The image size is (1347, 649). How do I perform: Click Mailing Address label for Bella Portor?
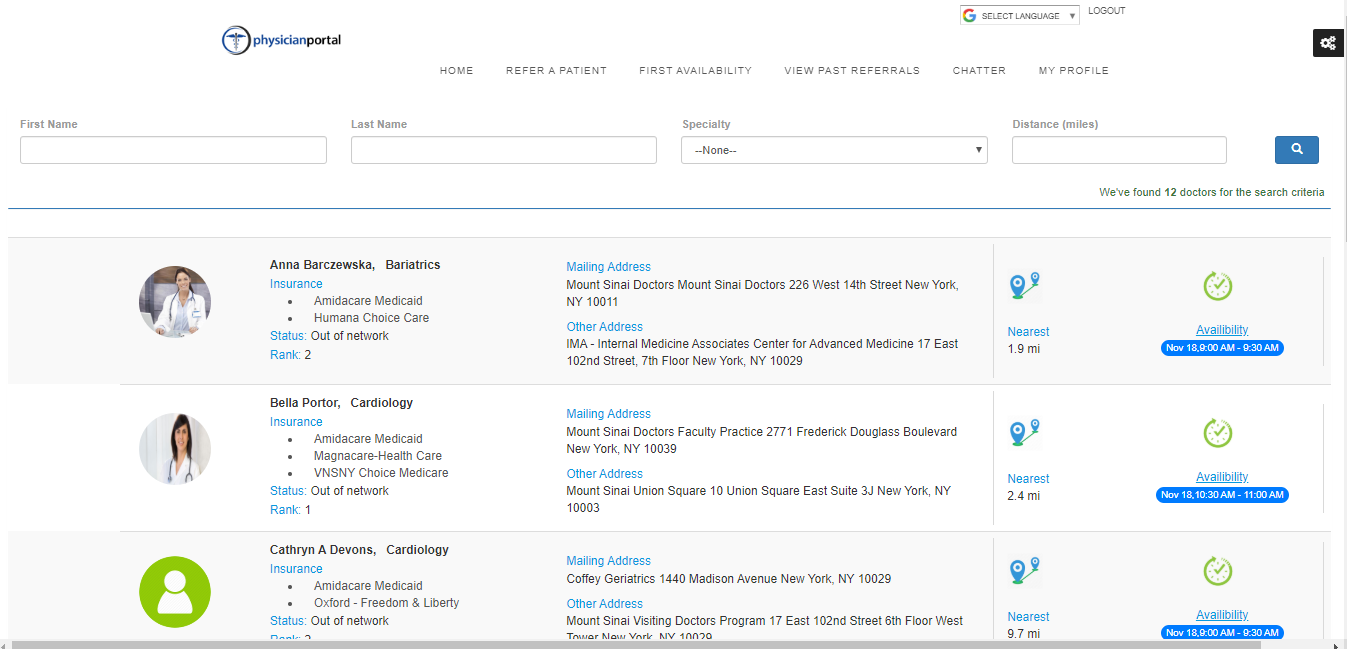[x=608, y=414]
